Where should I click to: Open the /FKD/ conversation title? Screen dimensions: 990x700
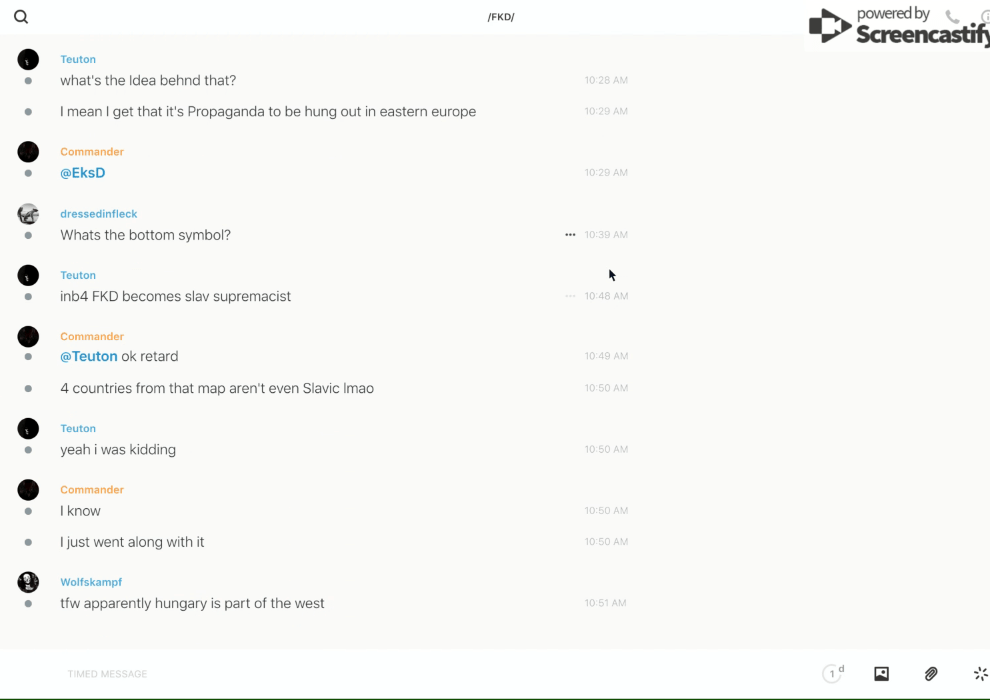501,17
